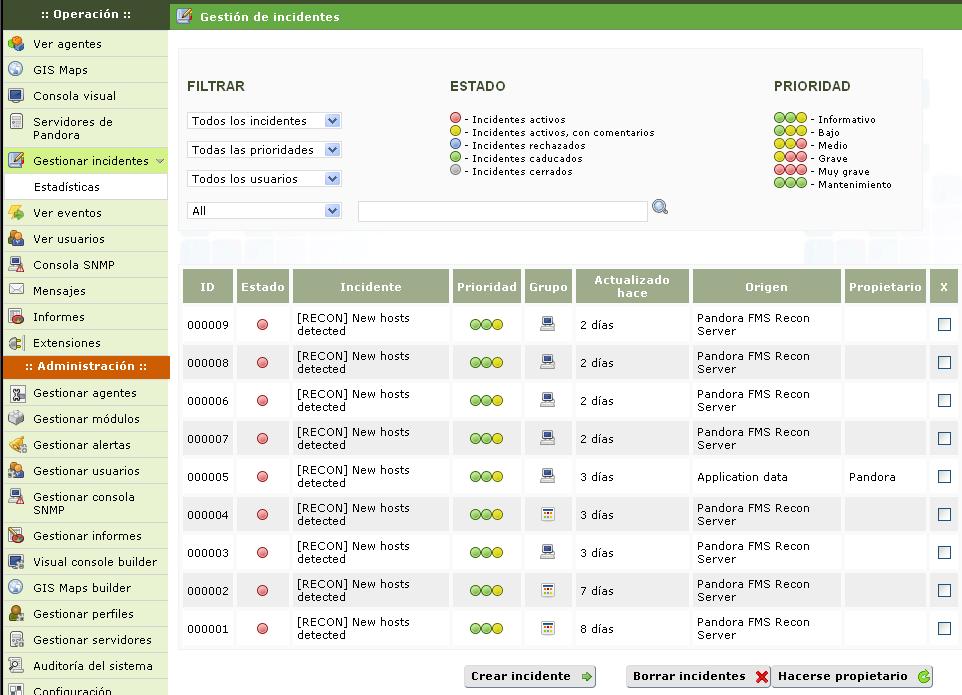
Task: Click the Consola SNMP sidebar icon
Action: (x=16, y=265)
